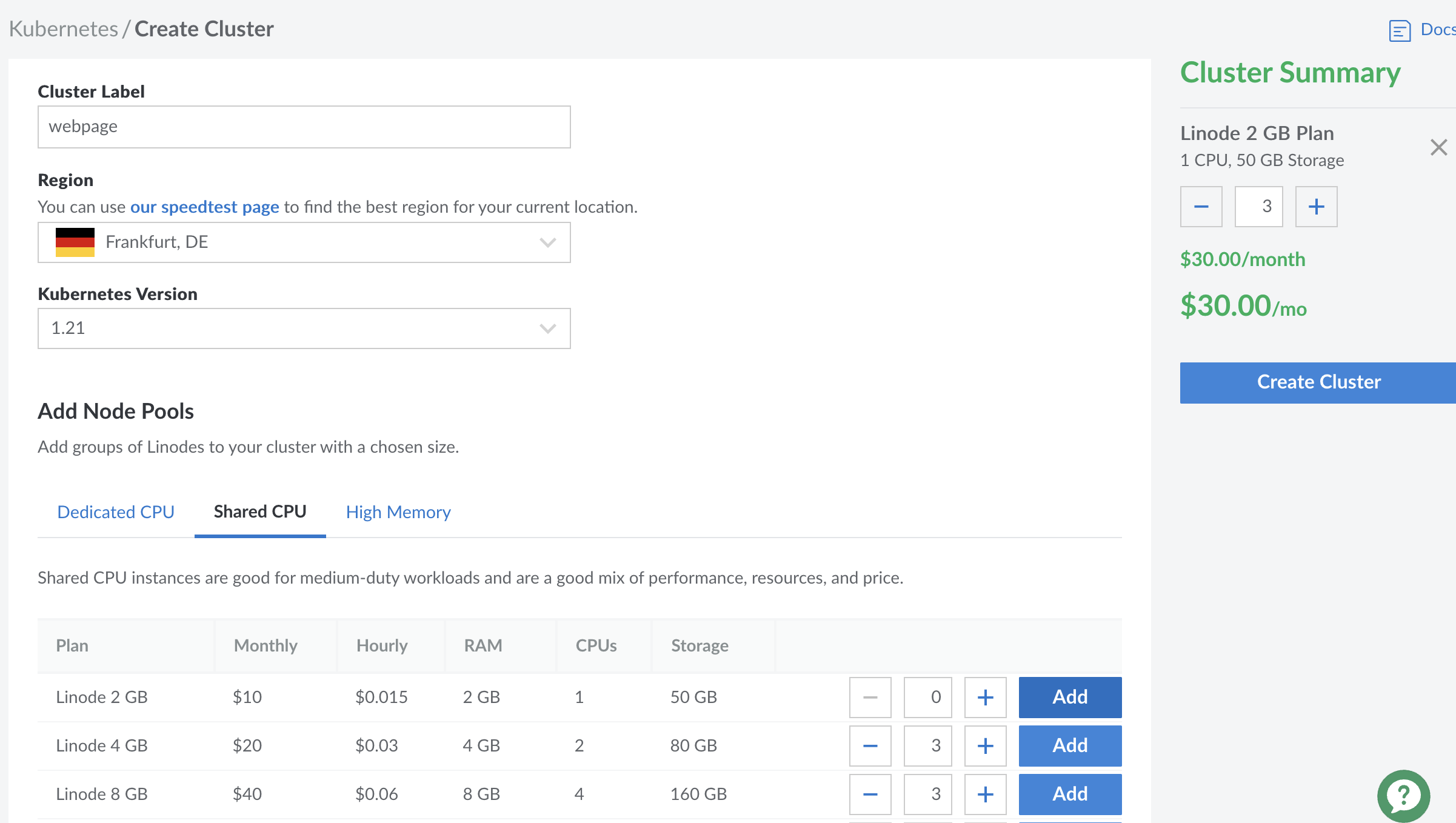
Task: Decrement Linode 8 GB node count
Action: tap(870, 794)
